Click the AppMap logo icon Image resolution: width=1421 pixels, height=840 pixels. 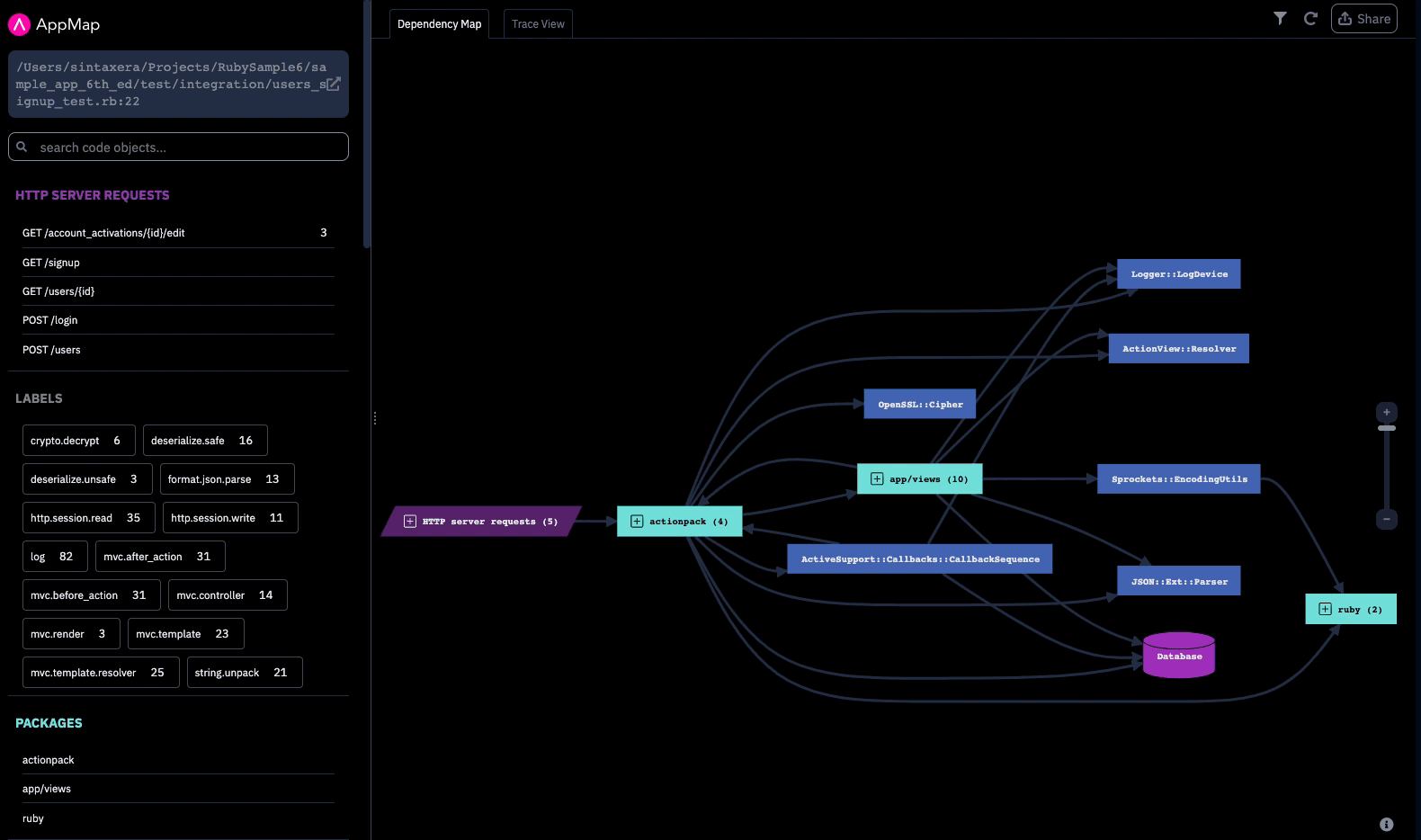click(x=20, y=25)
